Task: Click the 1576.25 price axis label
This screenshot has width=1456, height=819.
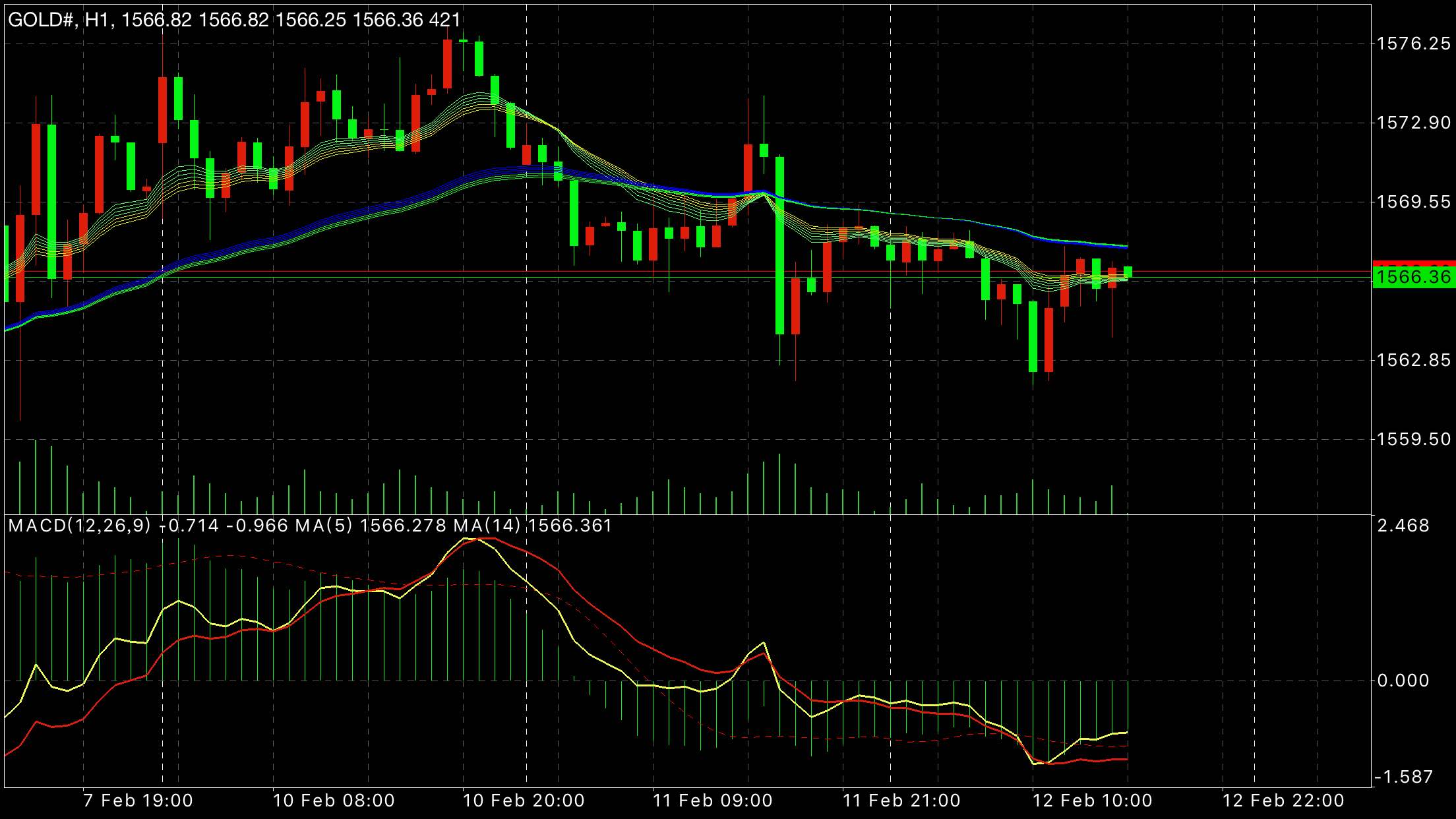Action: click(x=1414, y=44)
